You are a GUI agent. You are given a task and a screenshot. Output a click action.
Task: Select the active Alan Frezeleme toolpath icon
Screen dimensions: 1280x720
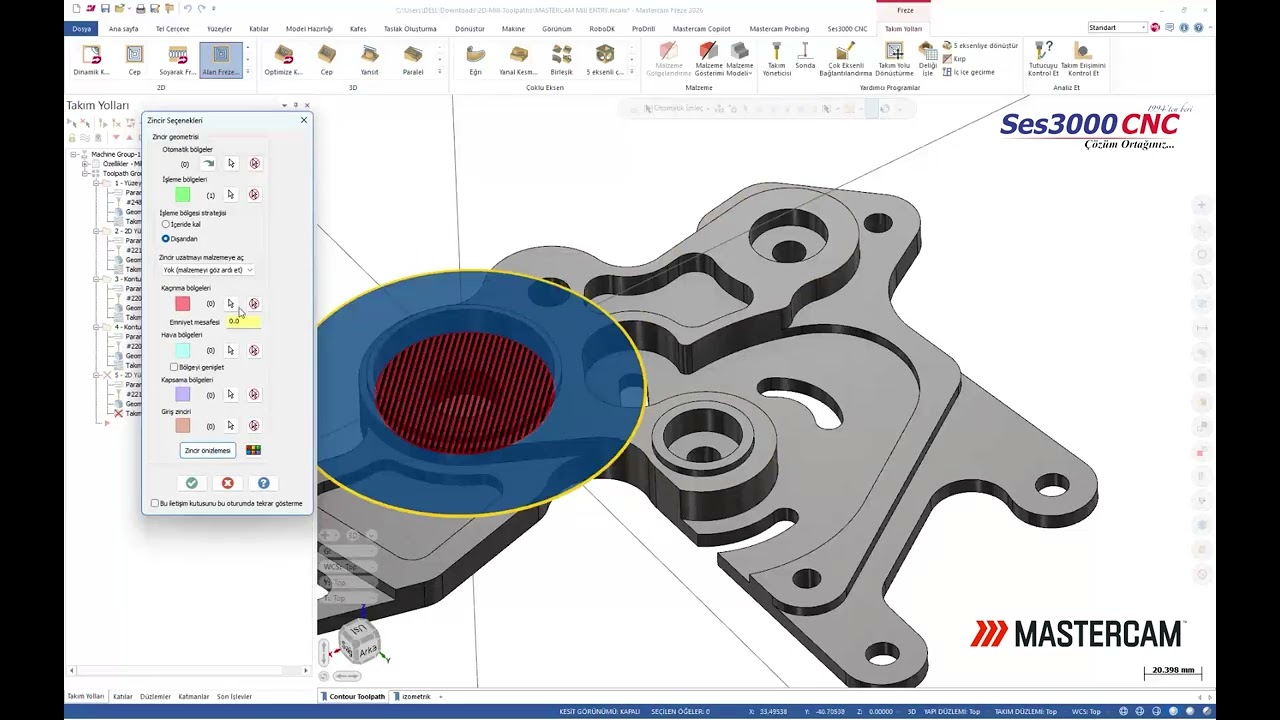coord(220,60)
